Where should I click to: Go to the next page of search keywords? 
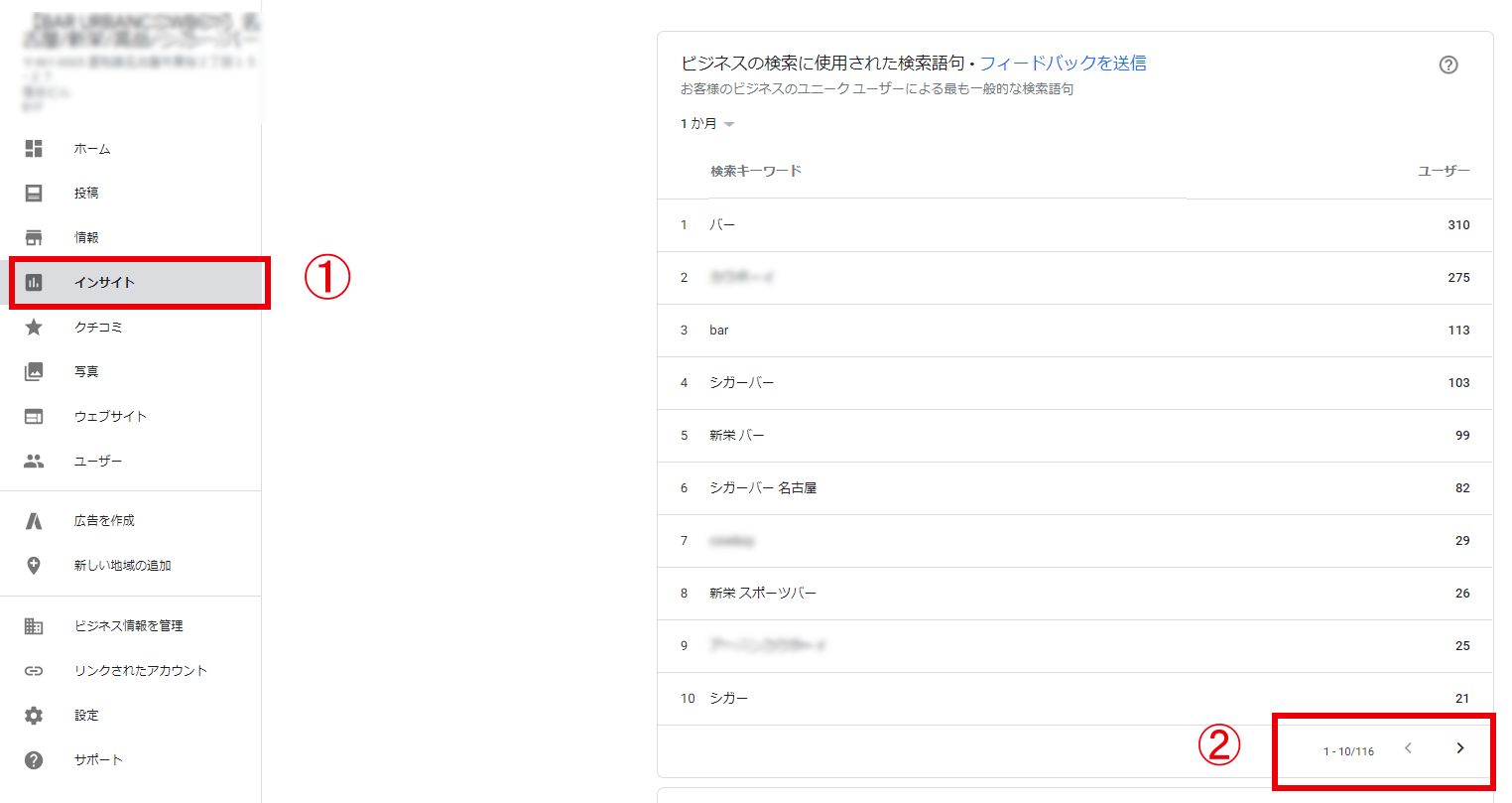pyautogui.click(x=1460, y=749)
